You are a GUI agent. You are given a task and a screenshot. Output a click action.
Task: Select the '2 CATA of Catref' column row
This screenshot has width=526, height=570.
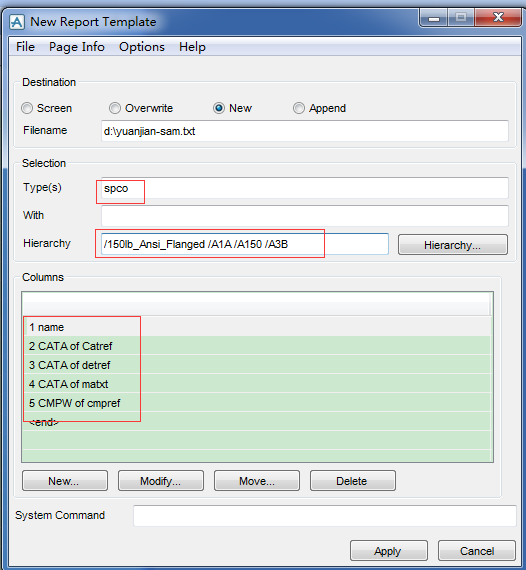pos(257,346)
